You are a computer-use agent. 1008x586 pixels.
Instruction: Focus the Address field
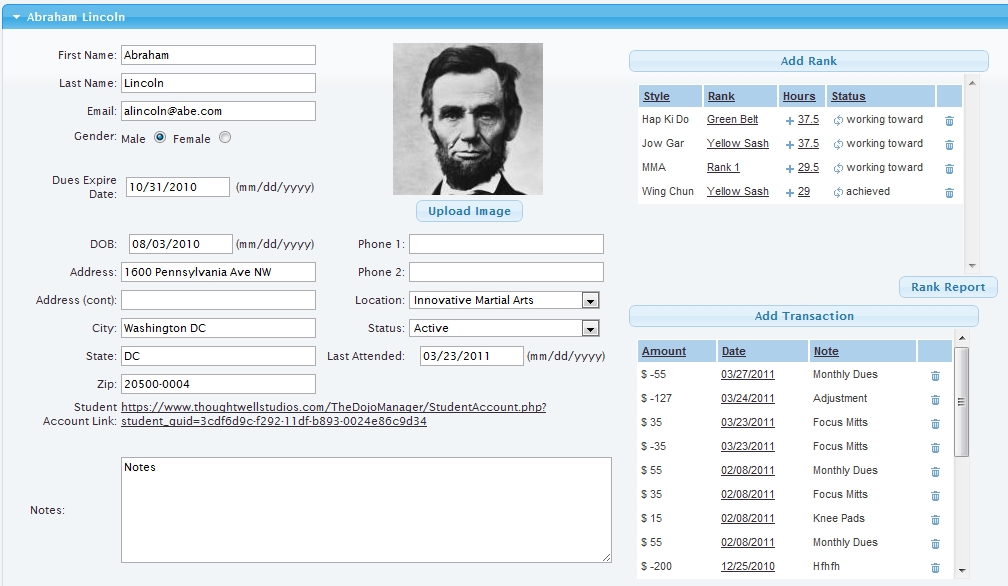(219, 272)
